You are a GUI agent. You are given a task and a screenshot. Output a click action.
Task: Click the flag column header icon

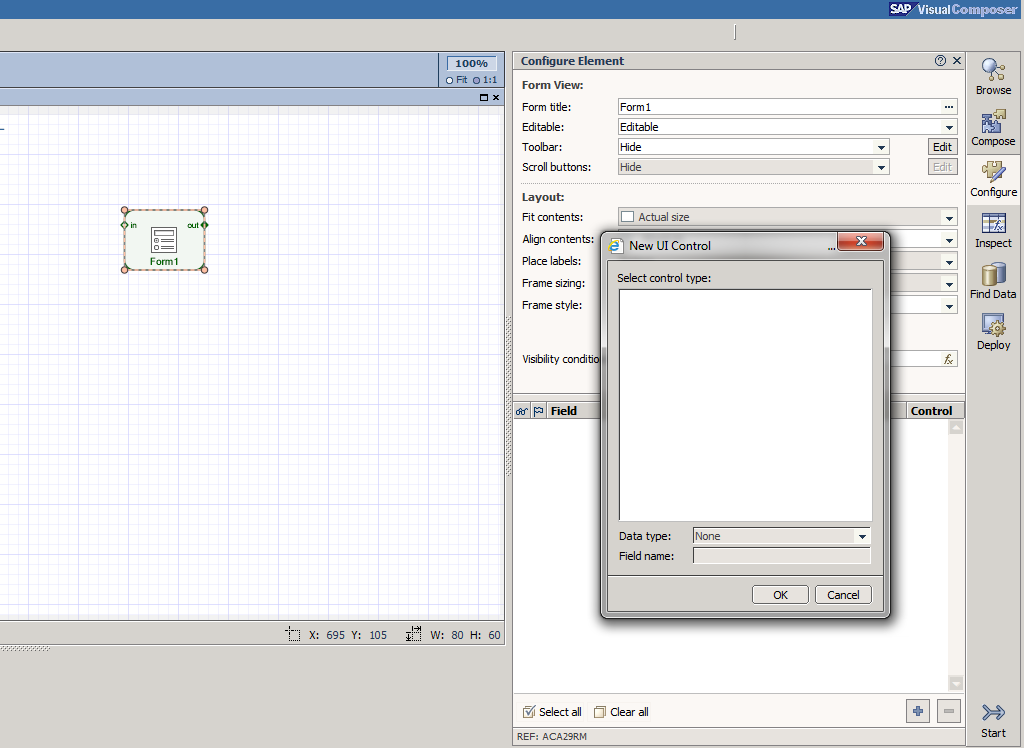coord(539,411)
